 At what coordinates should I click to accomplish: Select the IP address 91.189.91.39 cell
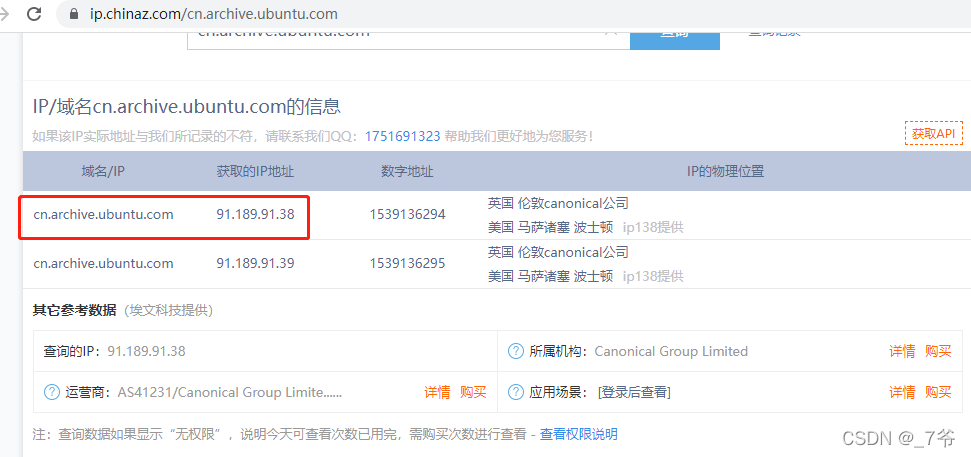click(x=255, y=263)
